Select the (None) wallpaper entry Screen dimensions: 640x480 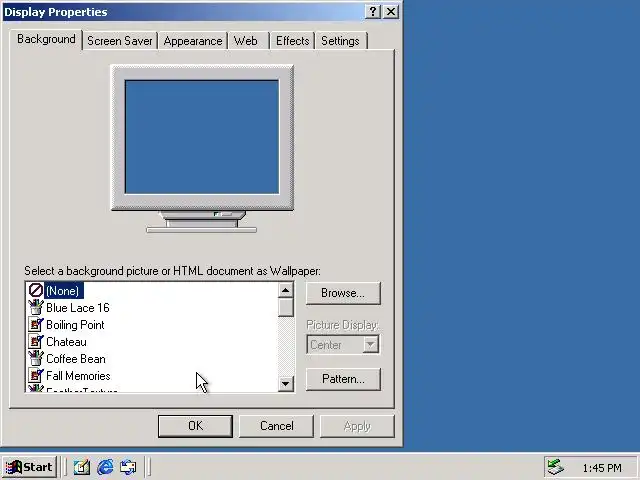[x=62, y=291]
